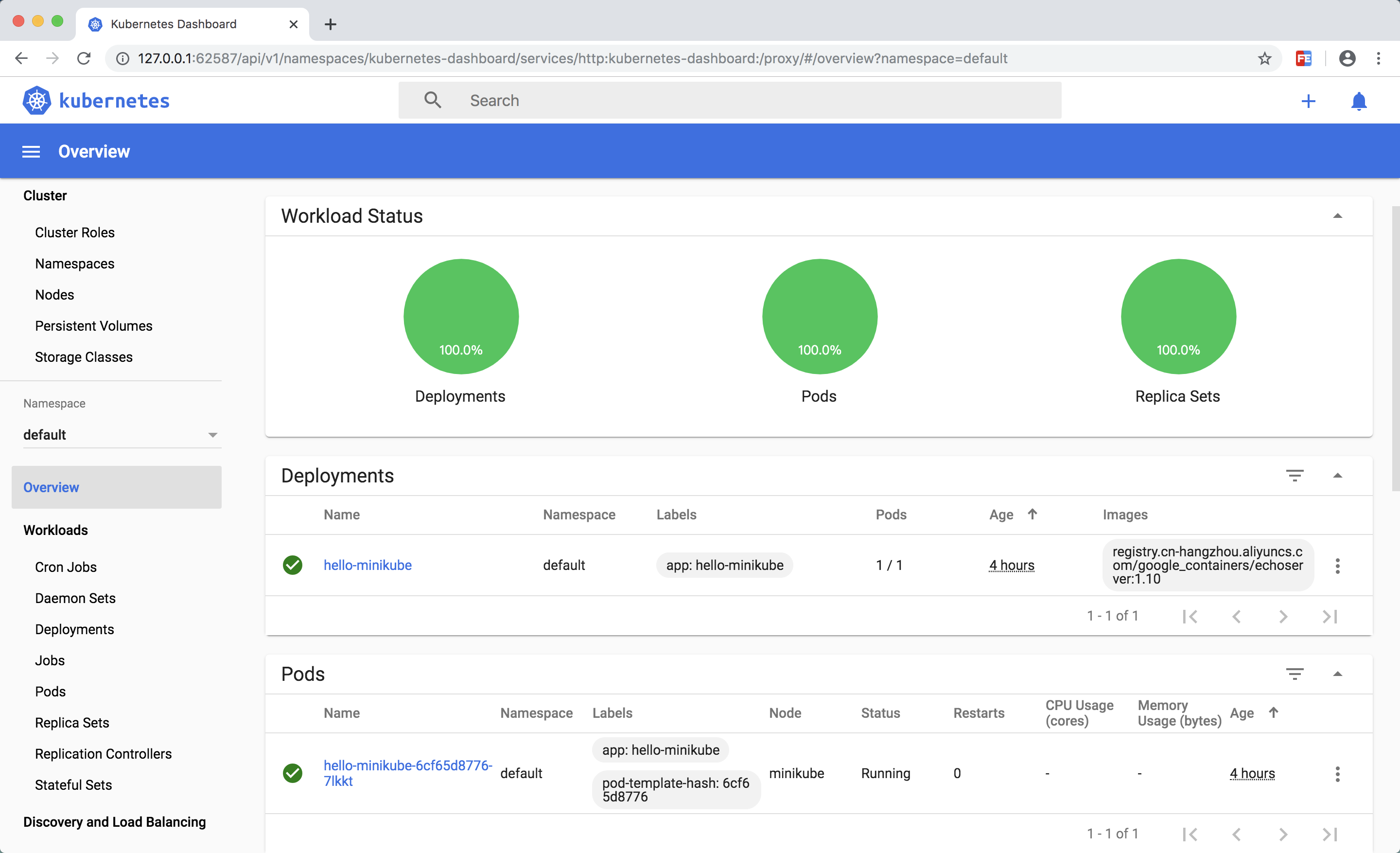Toggle the Age sort arrow in the Deployments table
1400x853 pixels.
tap(1032, 515)
